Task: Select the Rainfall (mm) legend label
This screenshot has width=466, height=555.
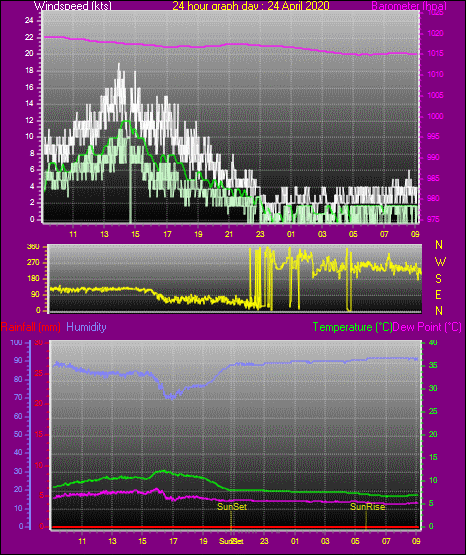Action: (31, 327)
